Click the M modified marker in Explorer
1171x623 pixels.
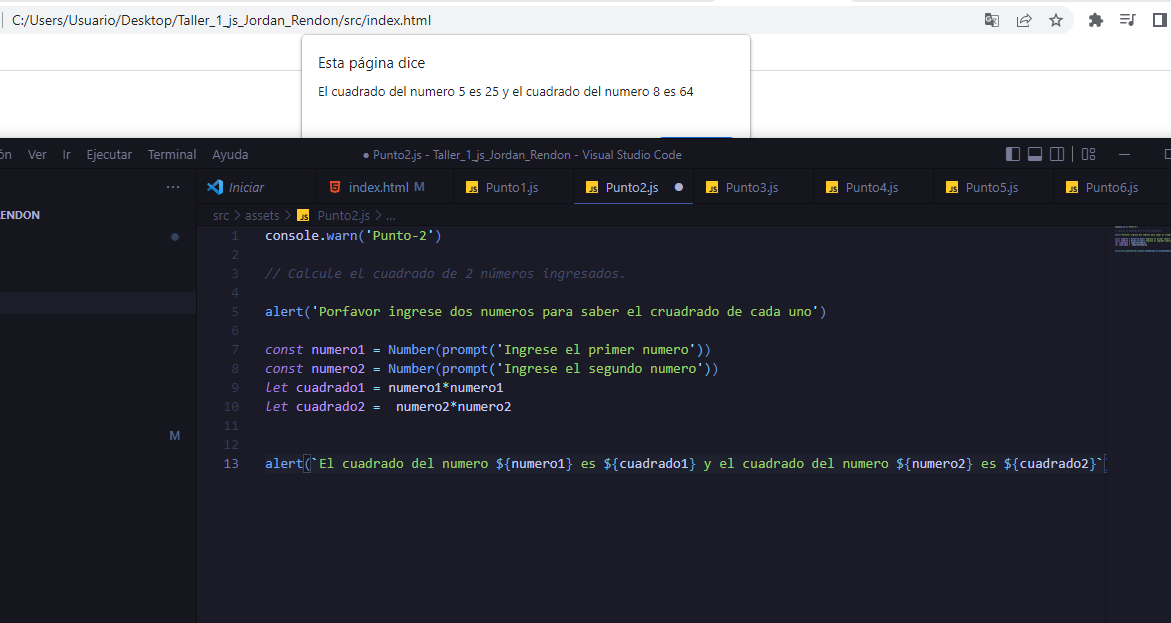click(x=175, y=436)
